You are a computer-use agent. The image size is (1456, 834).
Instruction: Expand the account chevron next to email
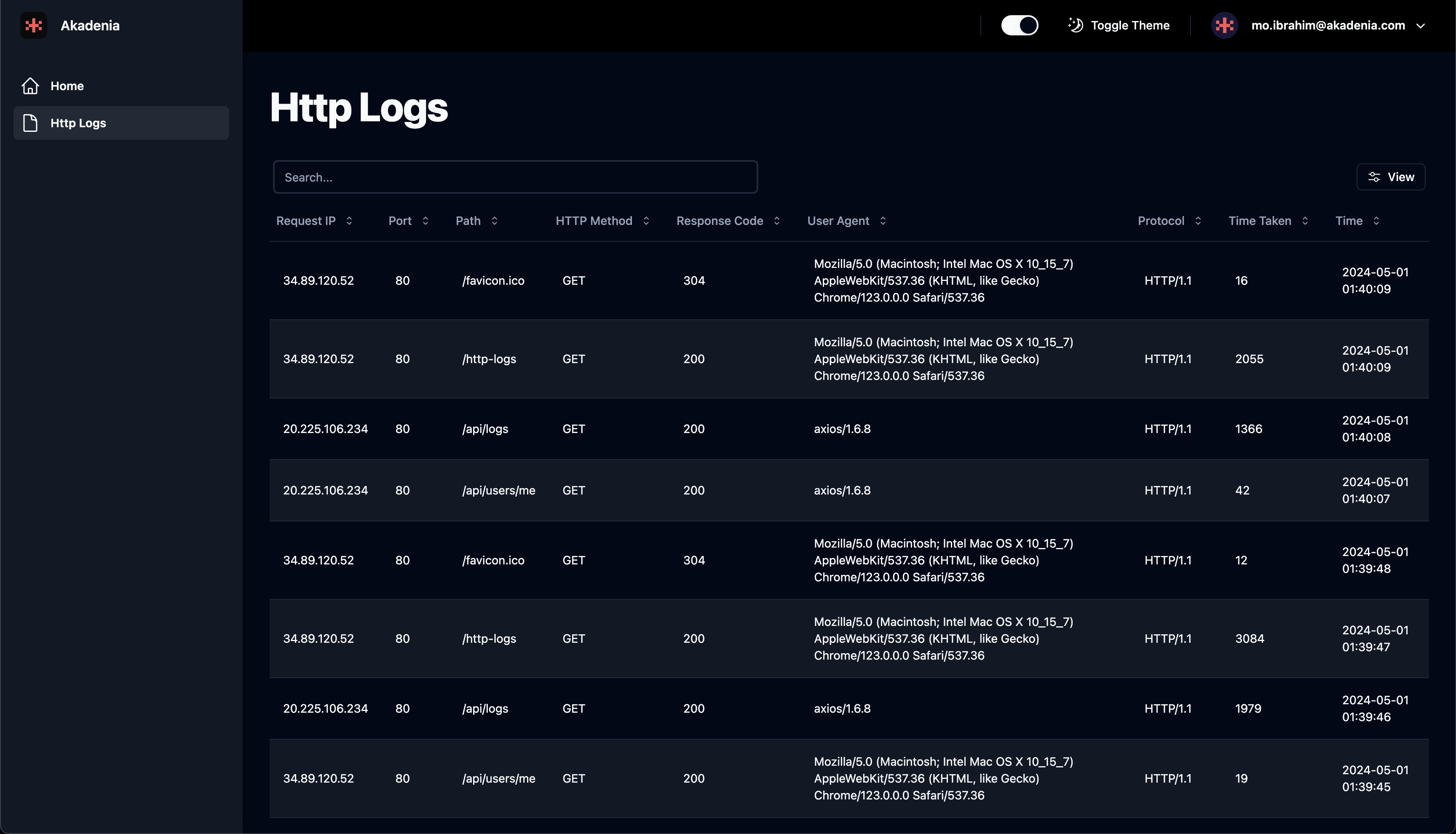[1421, 26]
